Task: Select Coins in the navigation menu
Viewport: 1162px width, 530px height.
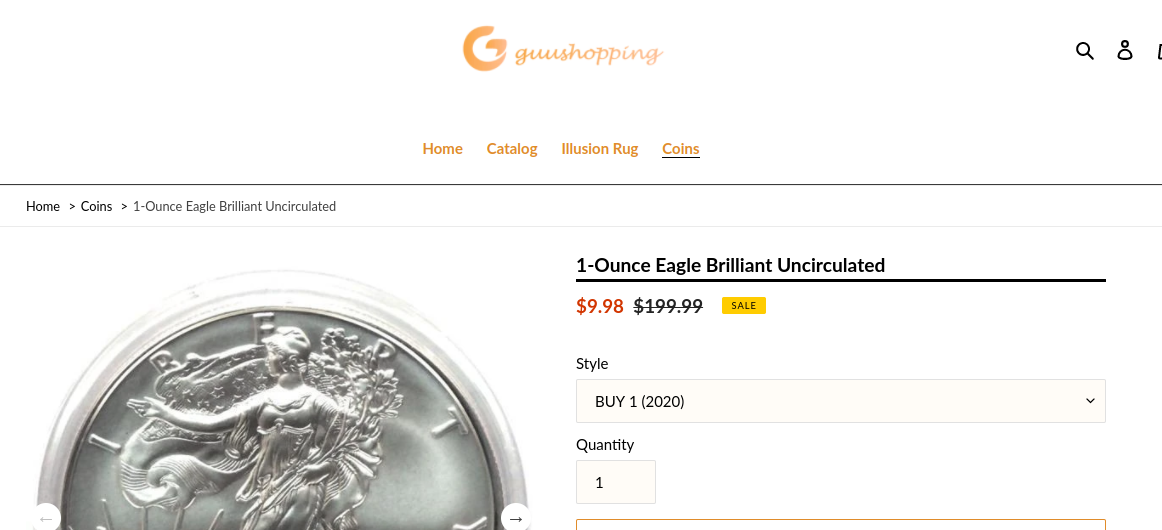Action: pyautogui.click(x=680, y=149)
